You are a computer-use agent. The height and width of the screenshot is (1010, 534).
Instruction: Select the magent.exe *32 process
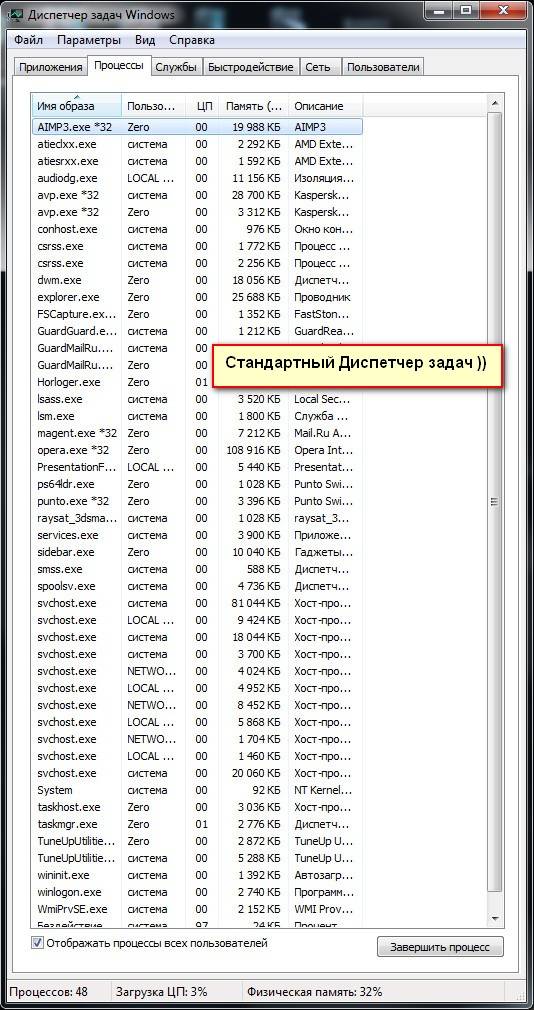point(197,433)
